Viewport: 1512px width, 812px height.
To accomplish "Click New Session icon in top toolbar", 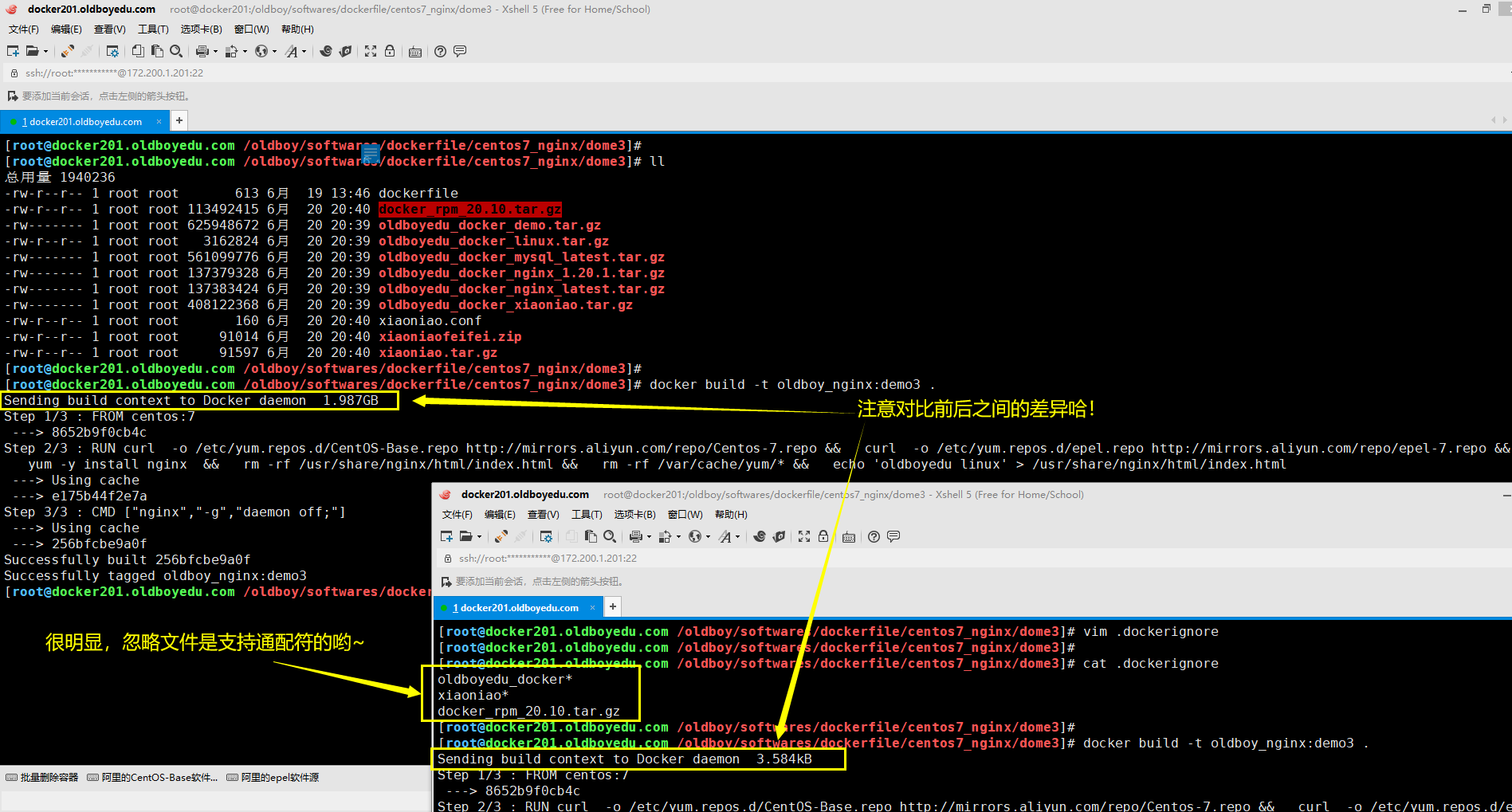I will click(x=13, y=51).
